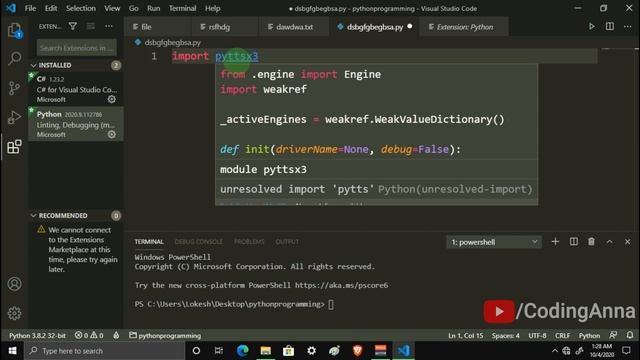Open manage gear for Python extension
Viewport: 640px width, 360px height.
point(111,134)
